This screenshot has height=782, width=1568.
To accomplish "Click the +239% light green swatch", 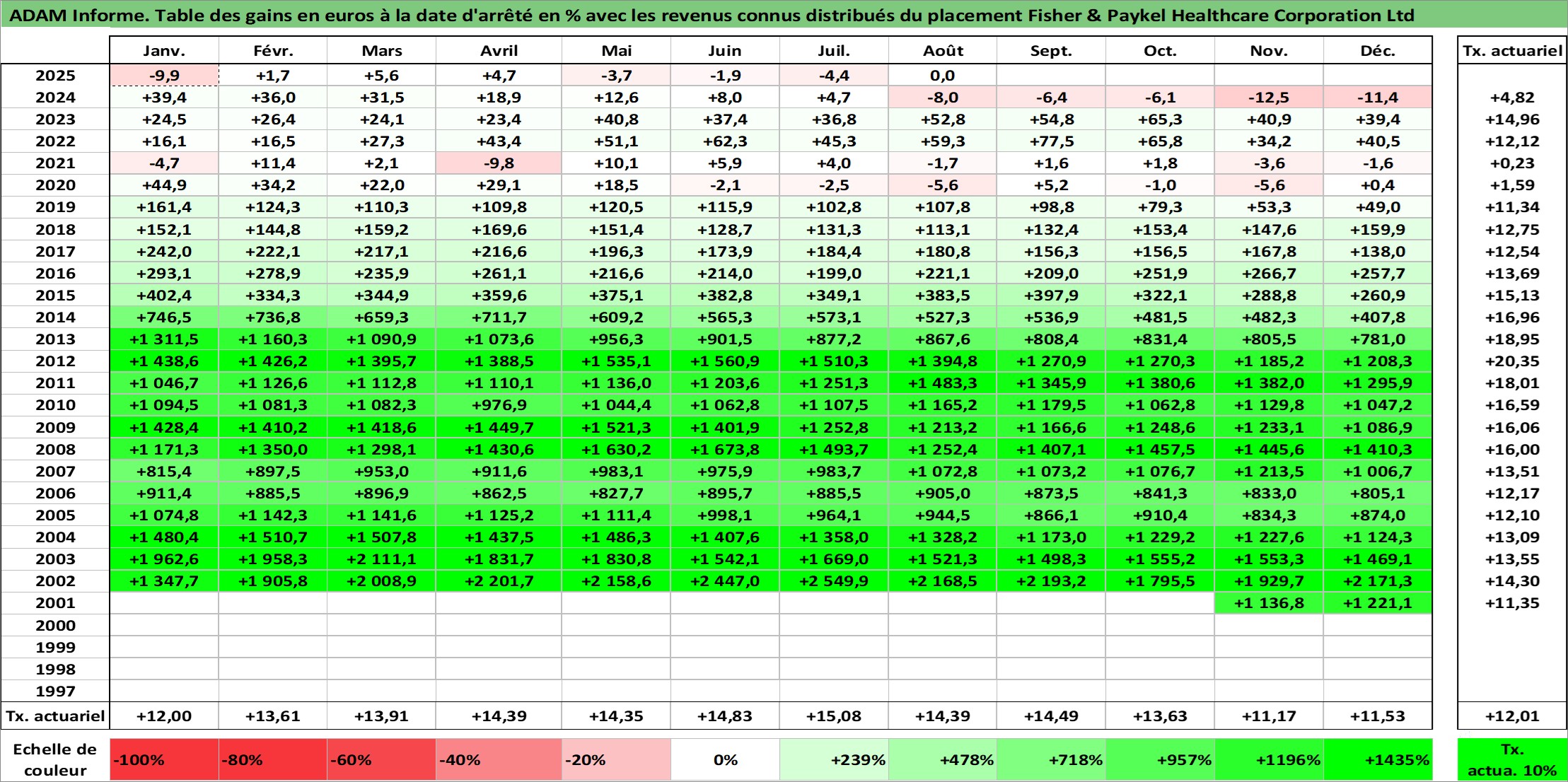I will pyautogui.click(x=834, y=760).
